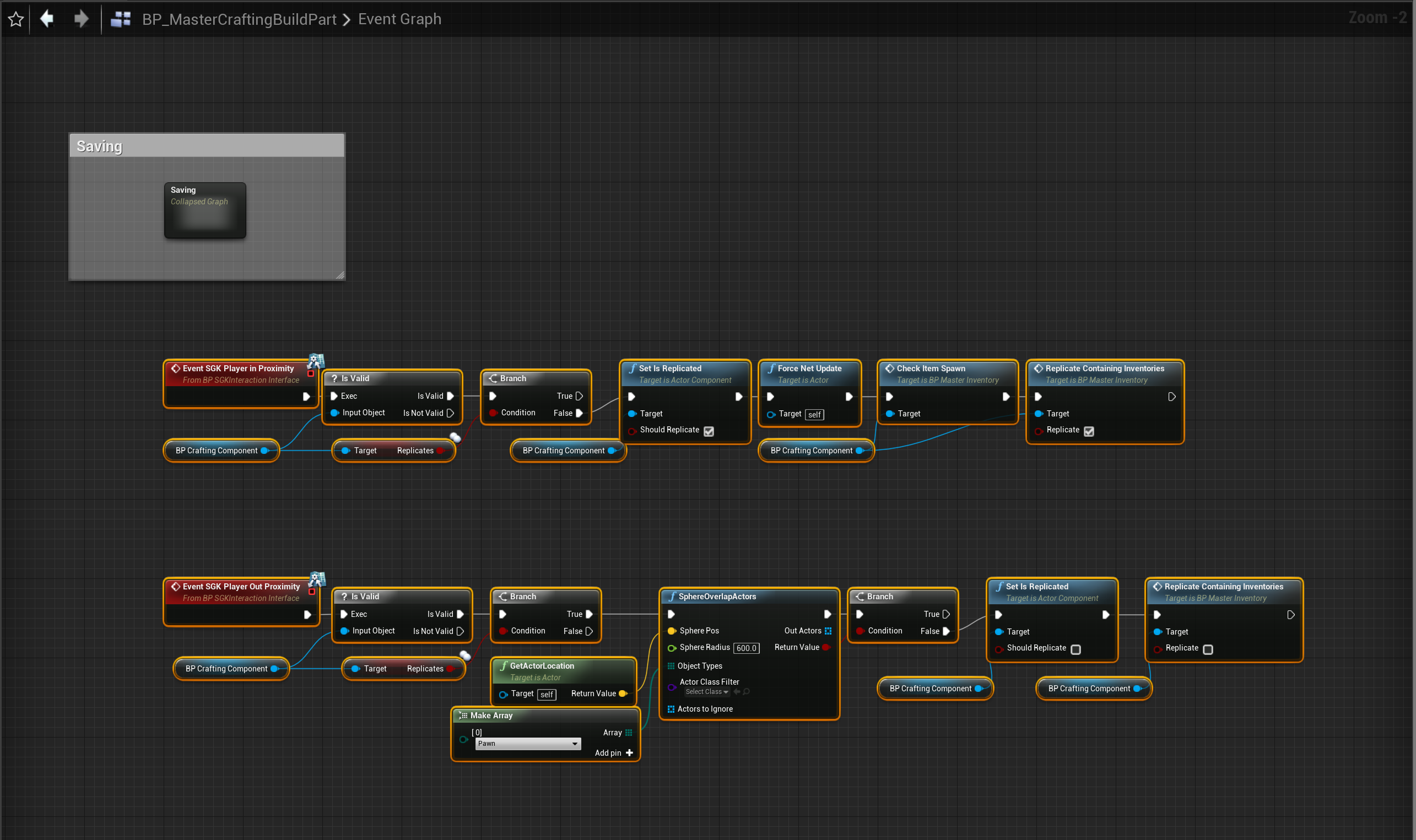Click the favorite star icon

(x=16, y=19)
